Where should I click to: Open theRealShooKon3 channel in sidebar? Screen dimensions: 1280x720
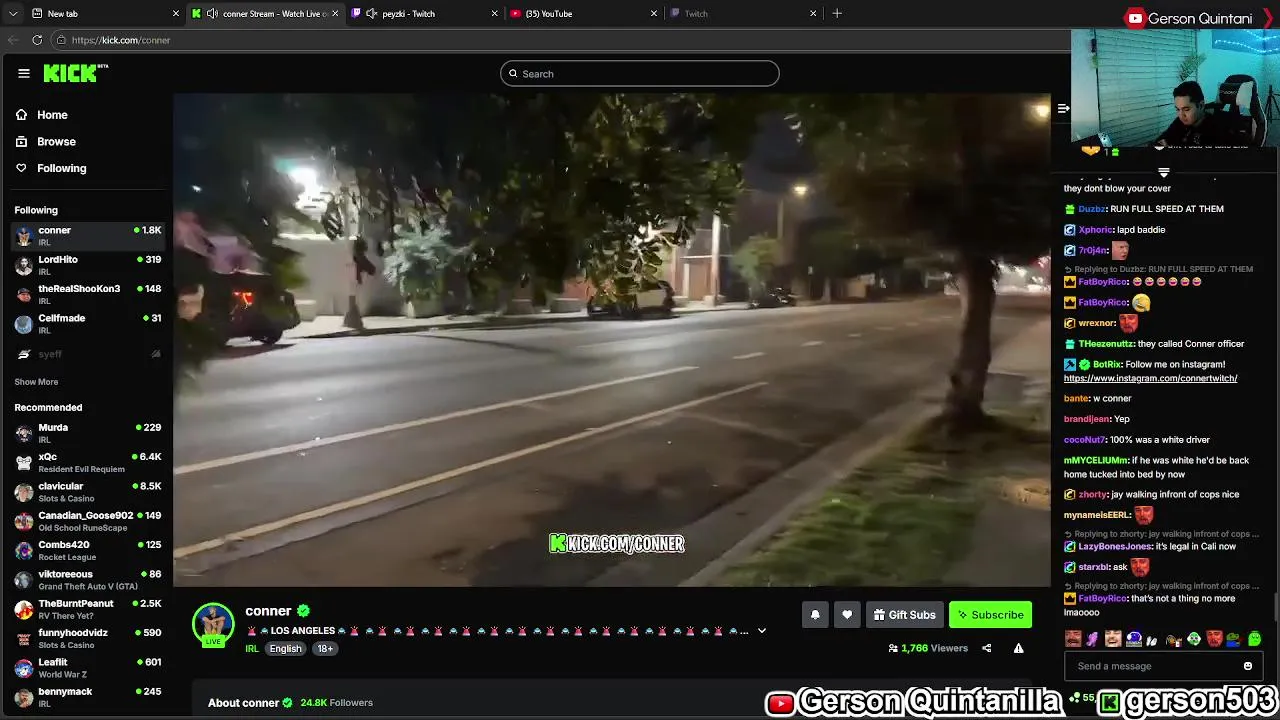(x=88, y=294)
